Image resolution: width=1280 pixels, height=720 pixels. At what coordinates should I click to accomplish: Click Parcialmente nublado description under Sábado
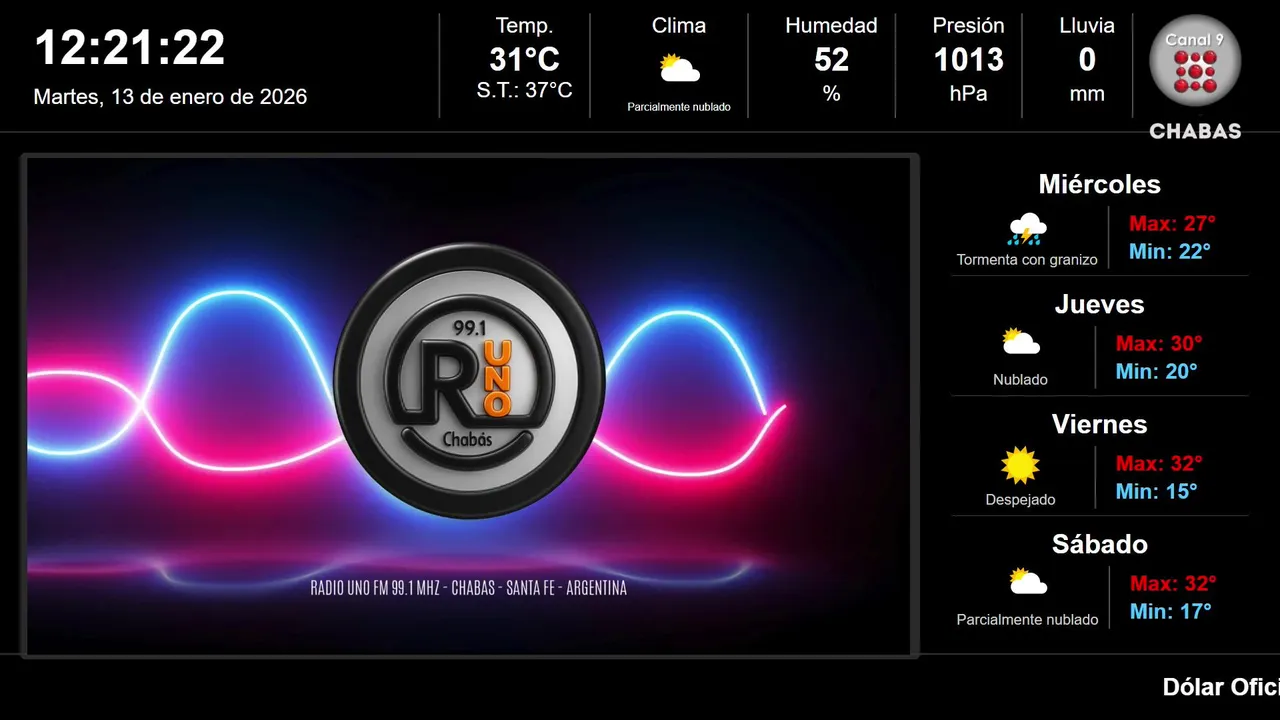pyautogui.click(x=1027, y=620)
